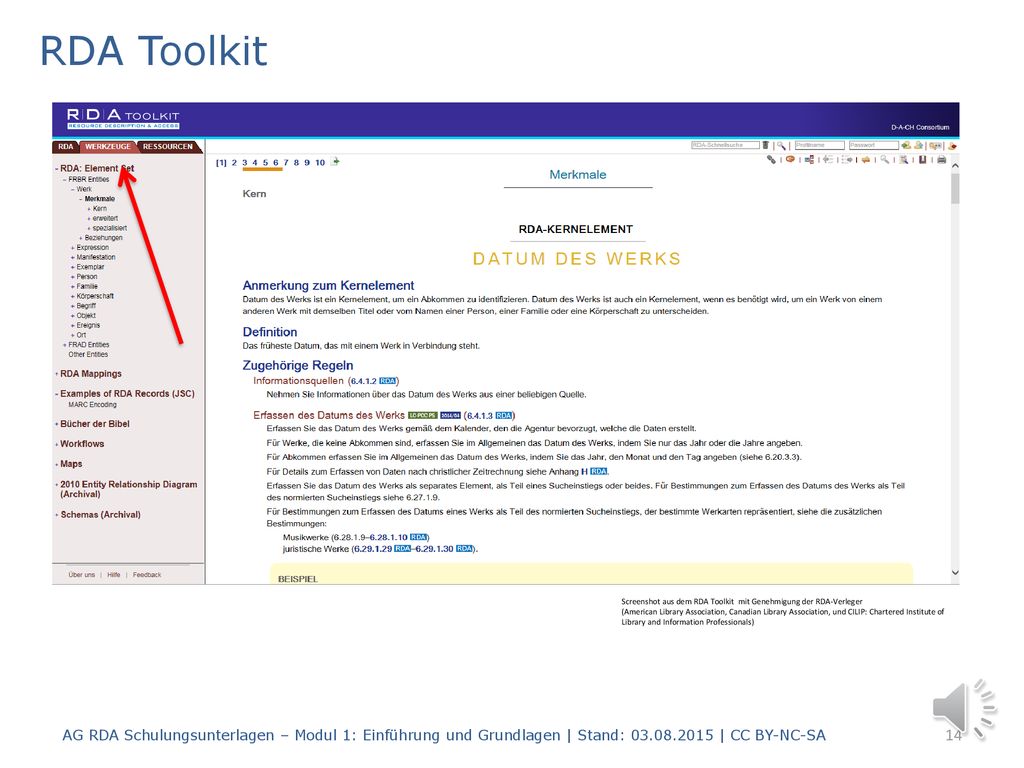This screenshot has height=768, width=1024.
Task: Click the scroll-down arrow of content pane
Action: coord(955,573)
